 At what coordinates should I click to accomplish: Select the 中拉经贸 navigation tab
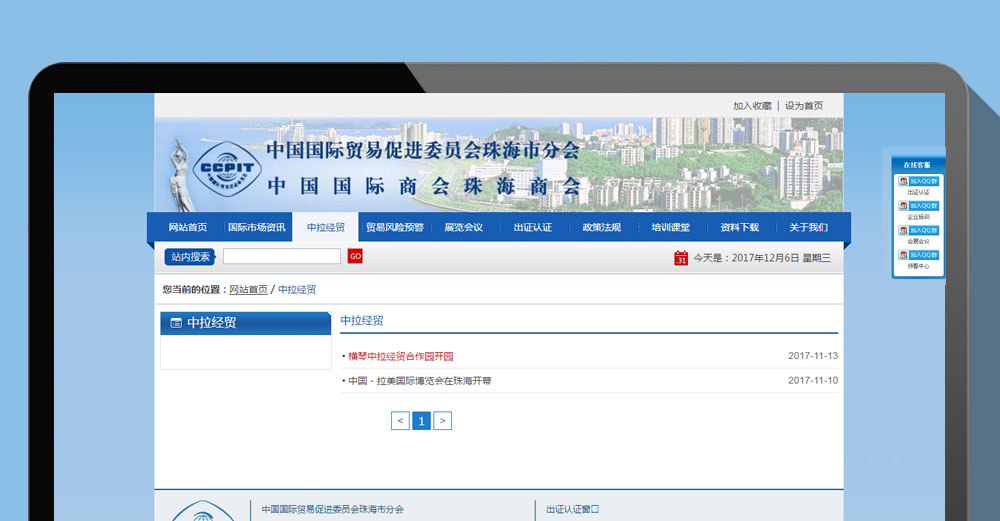[325, 227]
